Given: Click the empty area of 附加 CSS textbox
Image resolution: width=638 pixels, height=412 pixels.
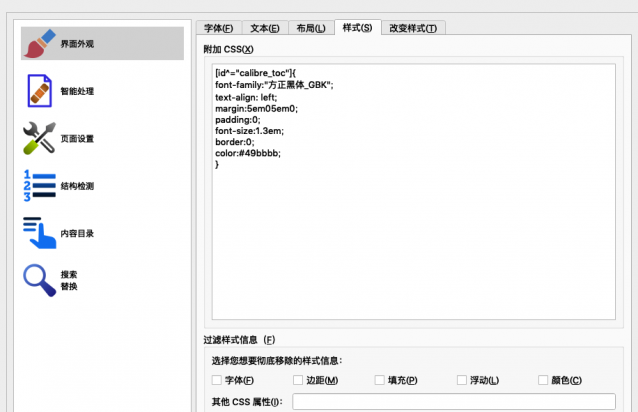Looking at the screenshot, I should pyautogui.click(x=413, y=250).
